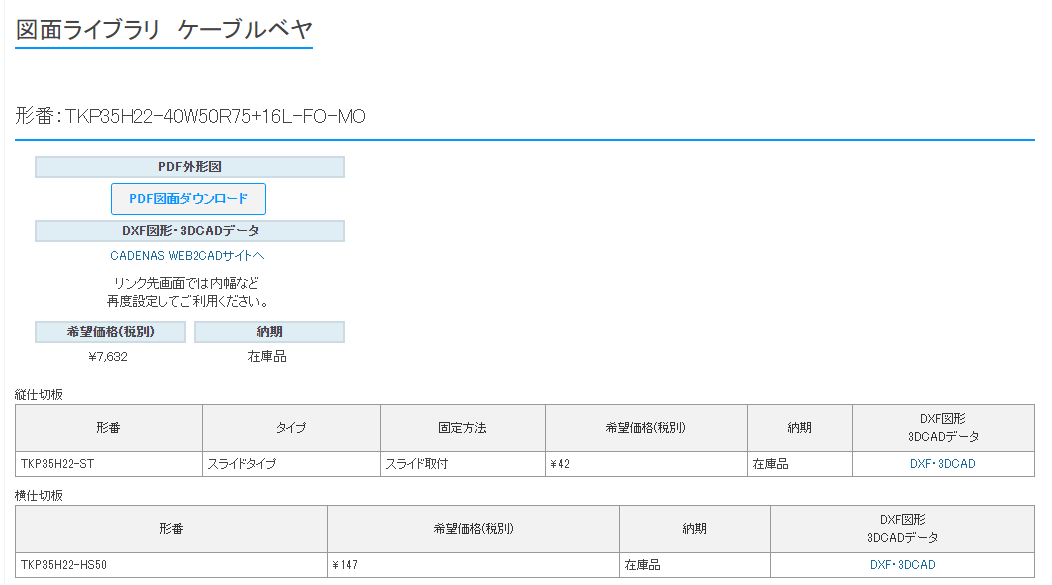Click the 図面ライブラリ ケーブルベヤ page heading
Viewport: 1052px width, 585px height.
pyautogui.click(x=165, y=30)
